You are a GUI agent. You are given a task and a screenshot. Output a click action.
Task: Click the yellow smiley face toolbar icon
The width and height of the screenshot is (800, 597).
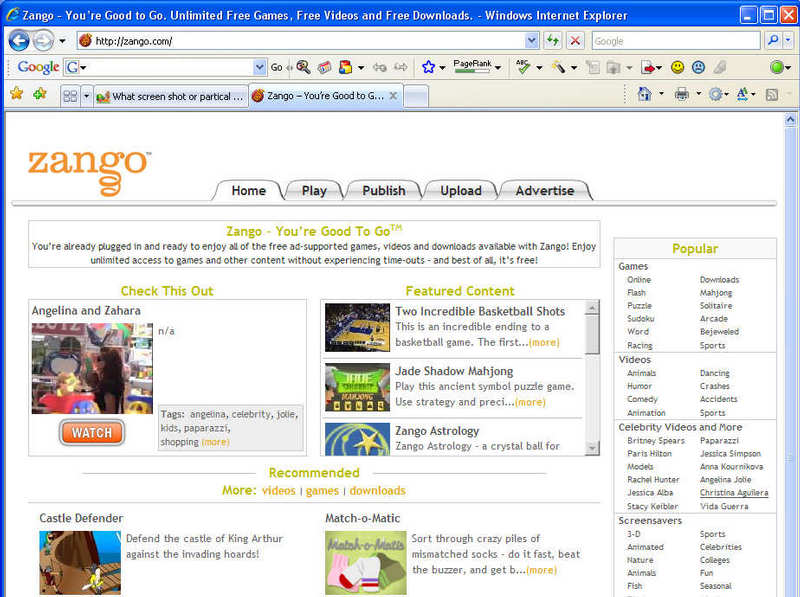coord(677,67)
